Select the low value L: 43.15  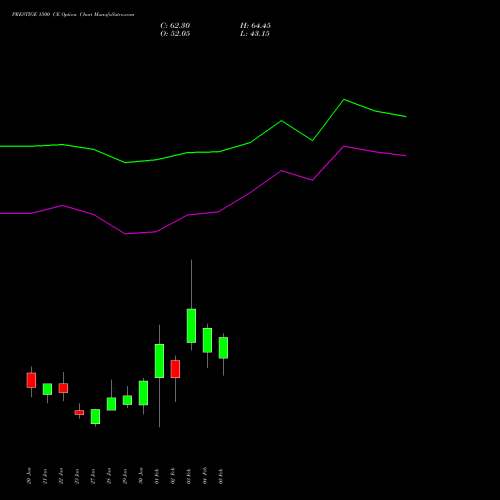click(x=255, y=34)
